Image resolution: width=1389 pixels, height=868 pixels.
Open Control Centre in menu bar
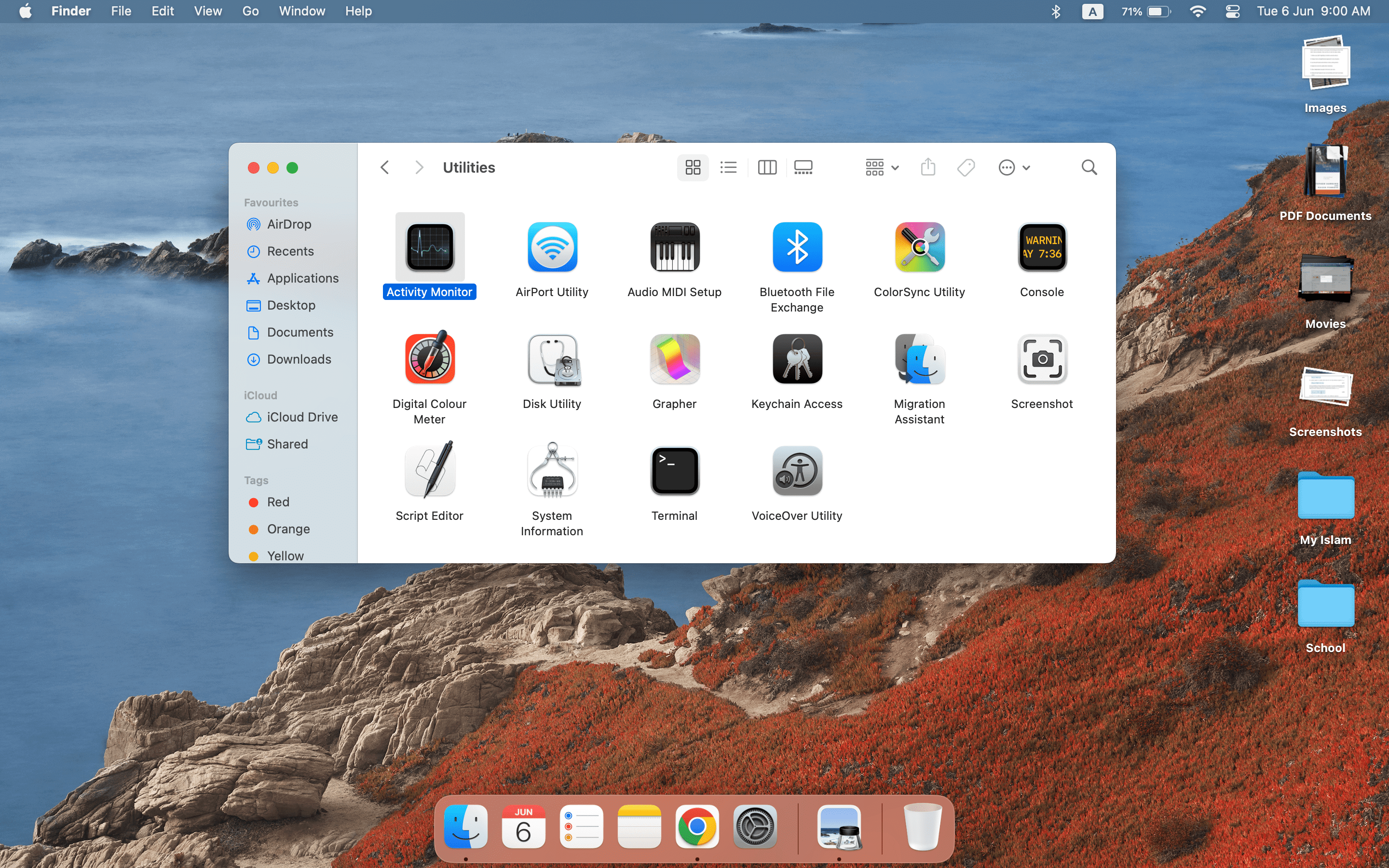(x=1232, y=12)
